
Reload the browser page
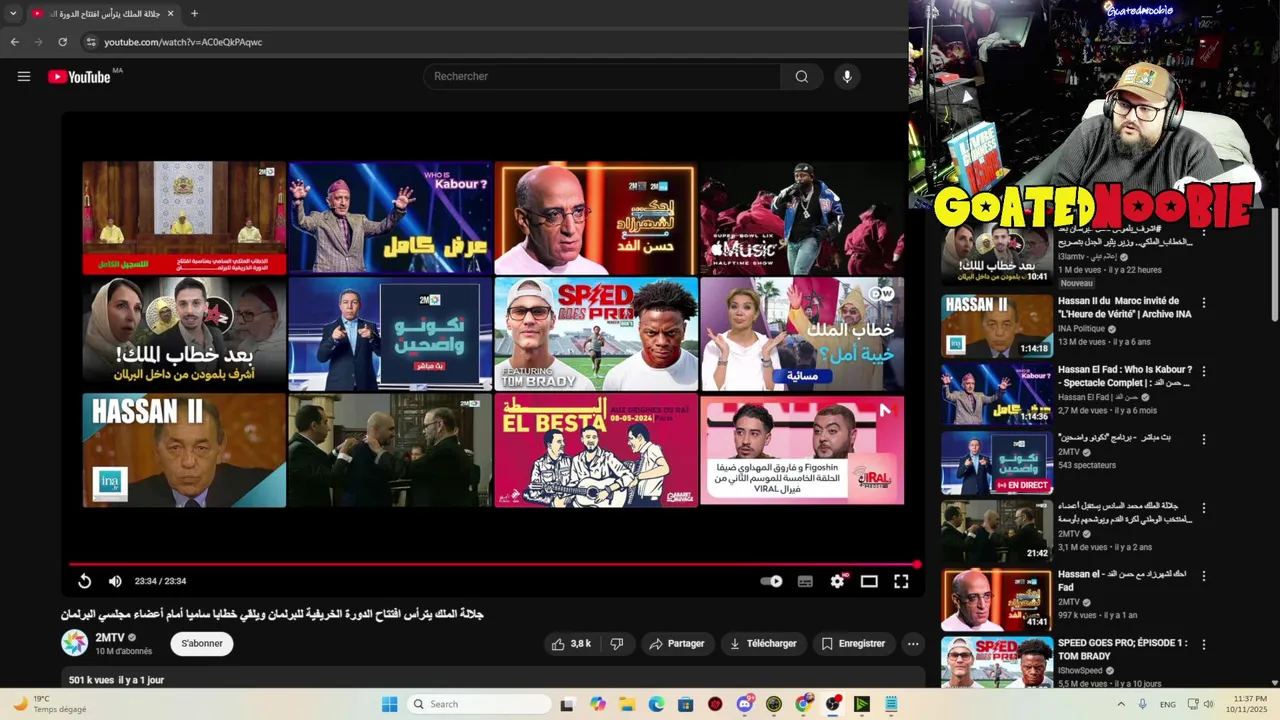(x=62, y=42)
